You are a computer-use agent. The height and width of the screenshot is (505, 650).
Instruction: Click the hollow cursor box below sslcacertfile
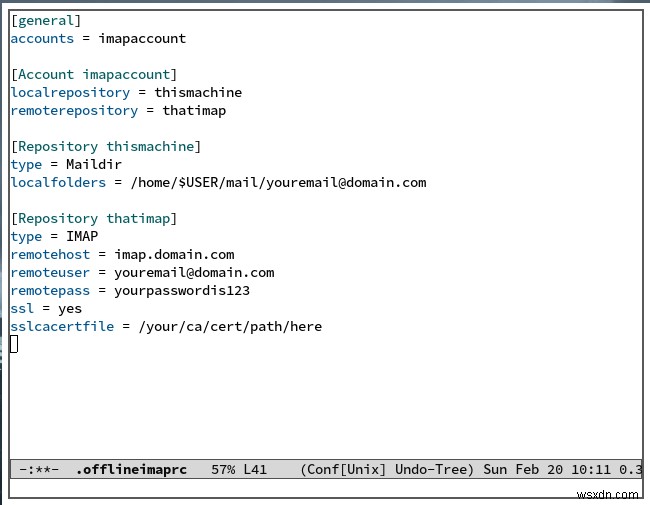coord(14,344)
